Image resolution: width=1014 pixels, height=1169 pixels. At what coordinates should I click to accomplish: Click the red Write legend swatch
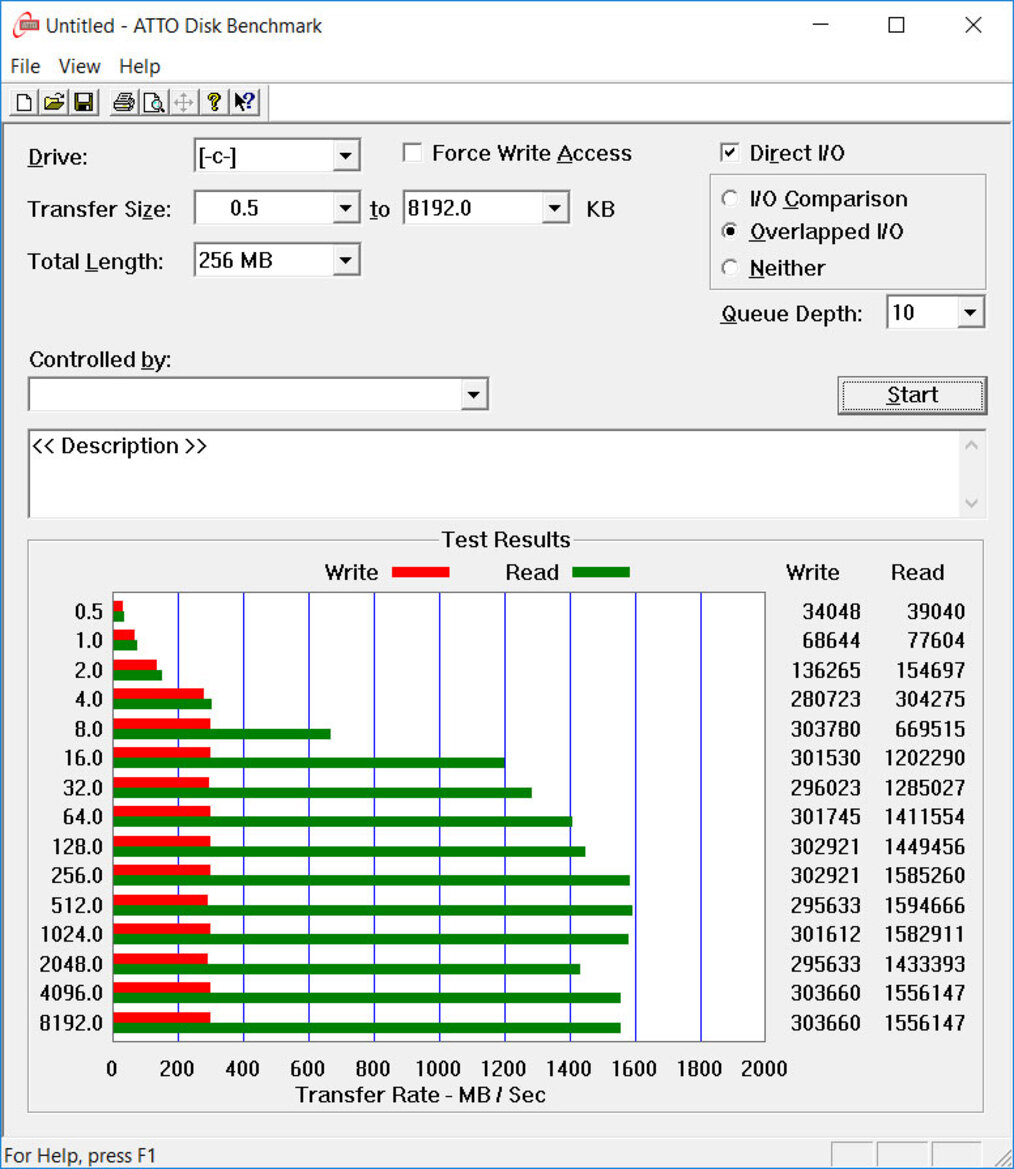coord(421,572)
